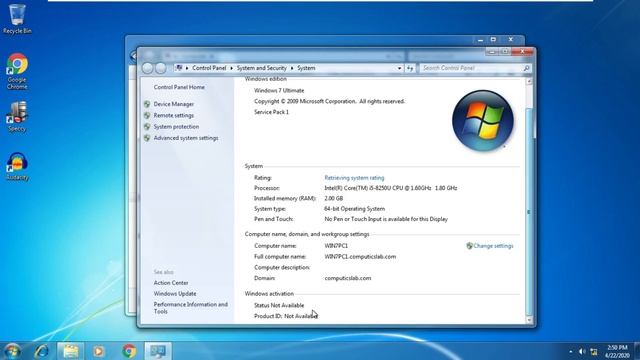Open Chrome from the taskbar
Viewport: 640px width, 360px height.
(129, 351)
